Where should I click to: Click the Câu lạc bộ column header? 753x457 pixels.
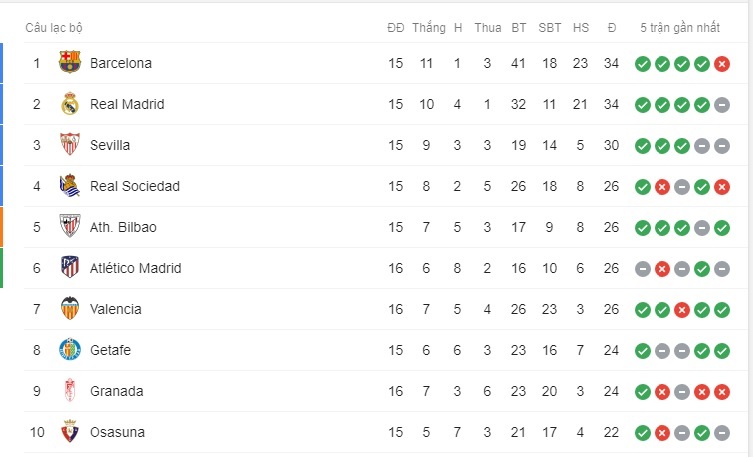point(54,28)
